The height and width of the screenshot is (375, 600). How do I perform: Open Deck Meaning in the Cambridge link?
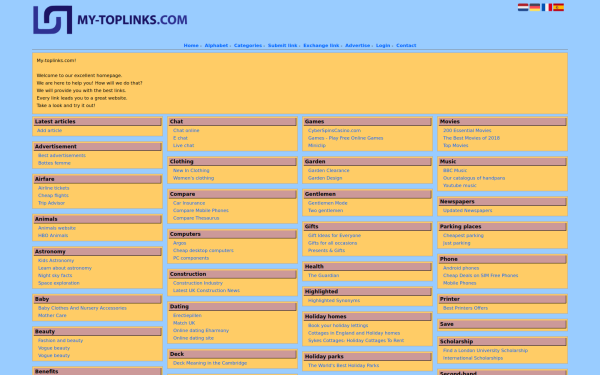click(x=210, y=363)
